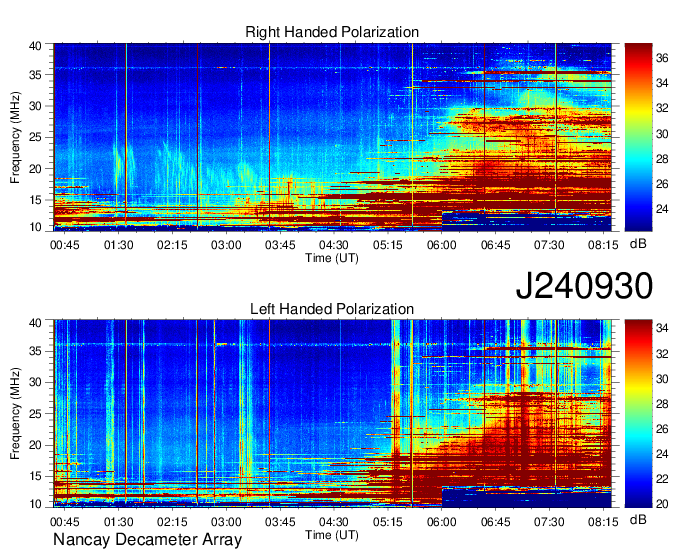
Task: Click the left-handed polarization spectrogram plot
Action: point(332,414)
